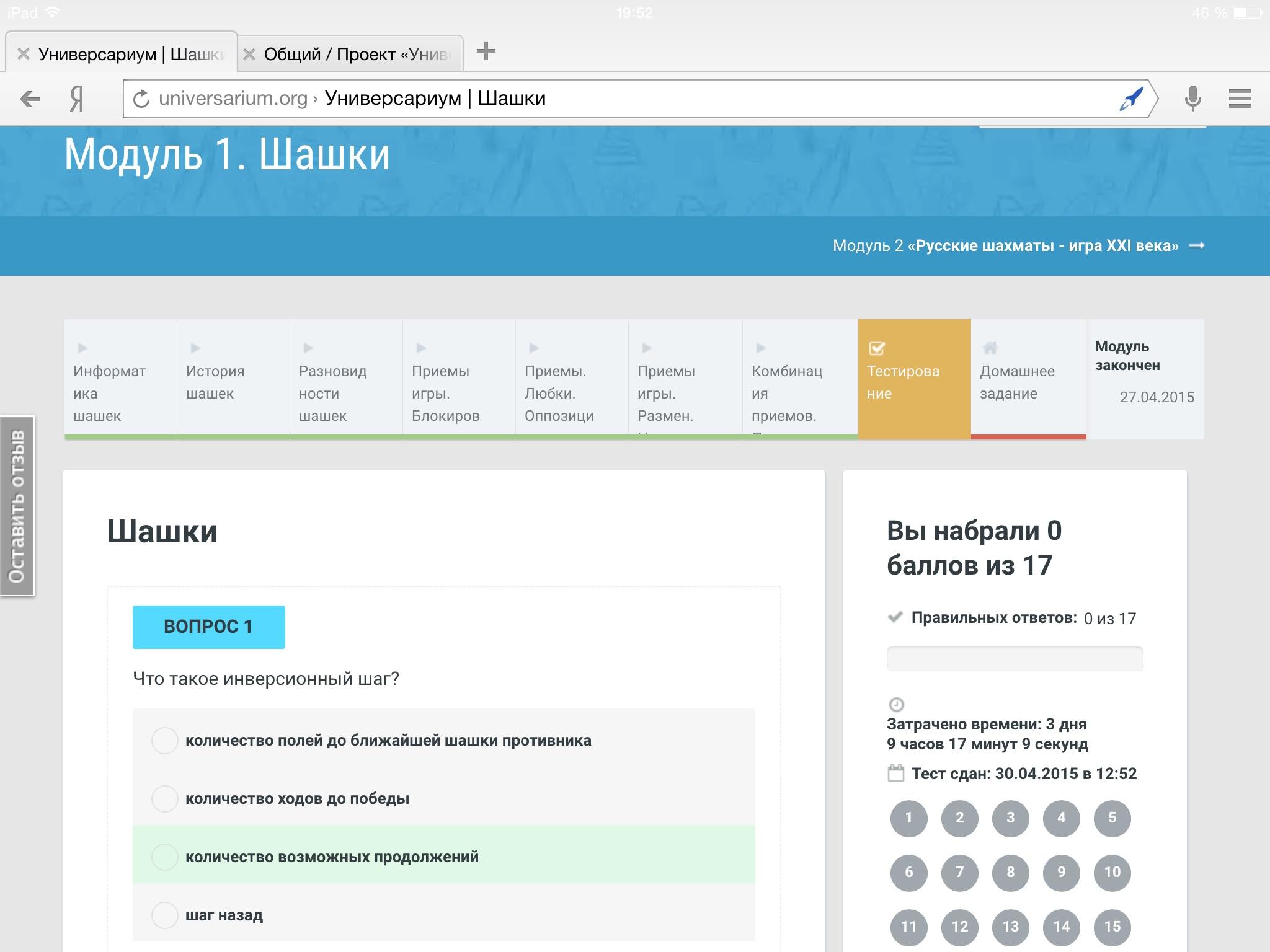Jump to question 5 circle

(x=1112, y=818)
